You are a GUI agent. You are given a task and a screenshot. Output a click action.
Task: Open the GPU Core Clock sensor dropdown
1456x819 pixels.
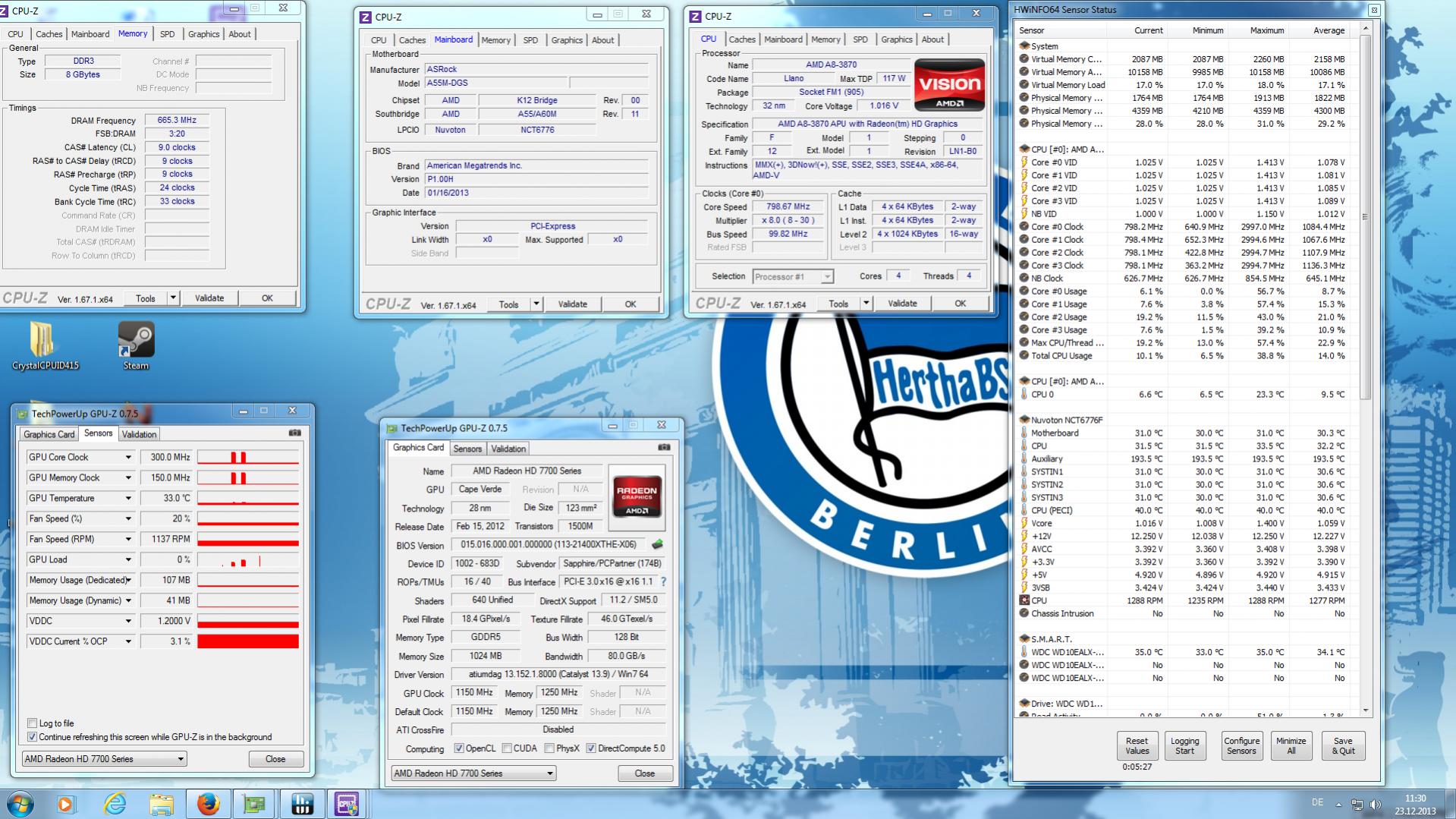coord(128,457)
